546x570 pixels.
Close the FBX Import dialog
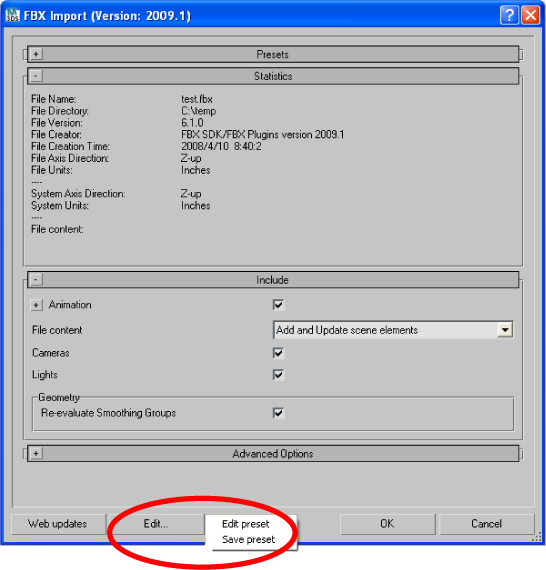[531, 15]
